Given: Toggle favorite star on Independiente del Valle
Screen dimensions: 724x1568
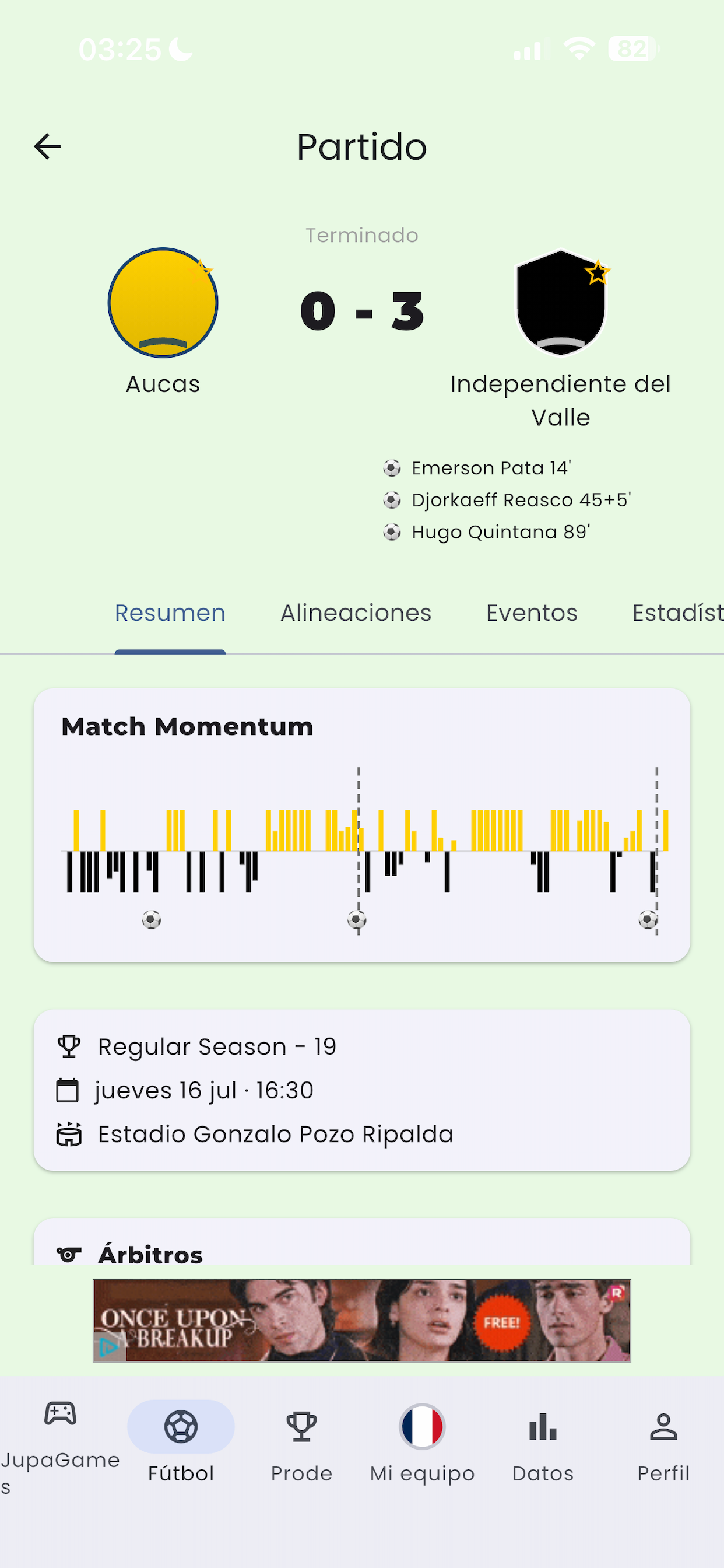Looking at the screenshot, I should [598, 272].
